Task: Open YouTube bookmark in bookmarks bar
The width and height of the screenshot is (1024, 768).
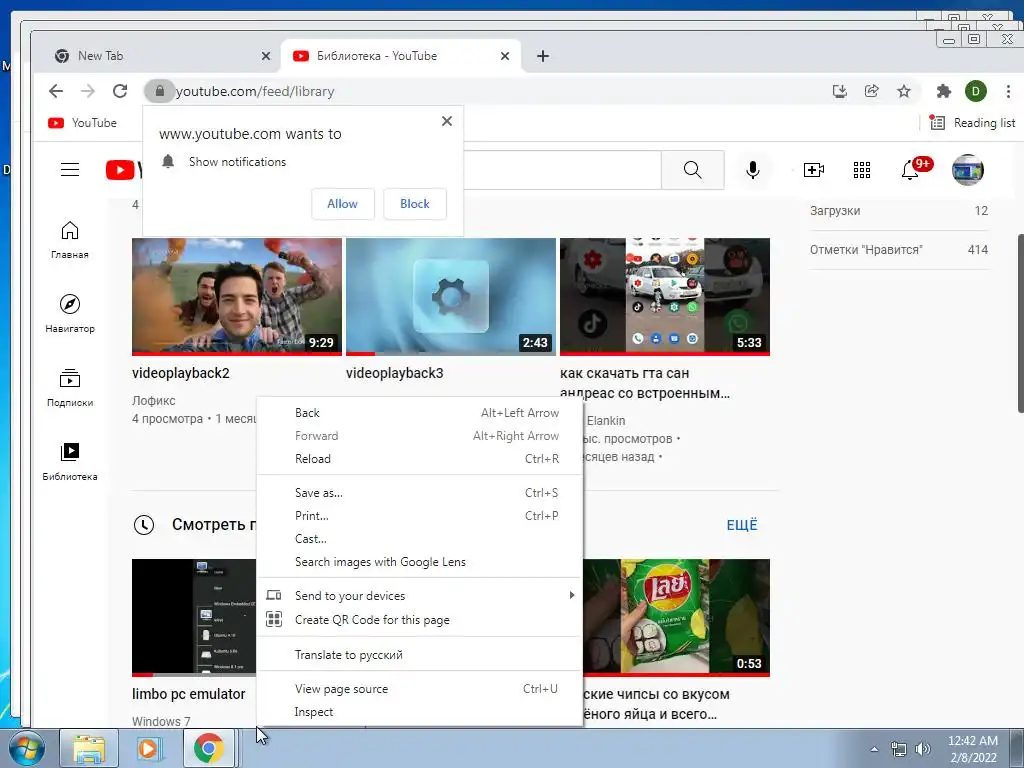Action: (82, 123)
